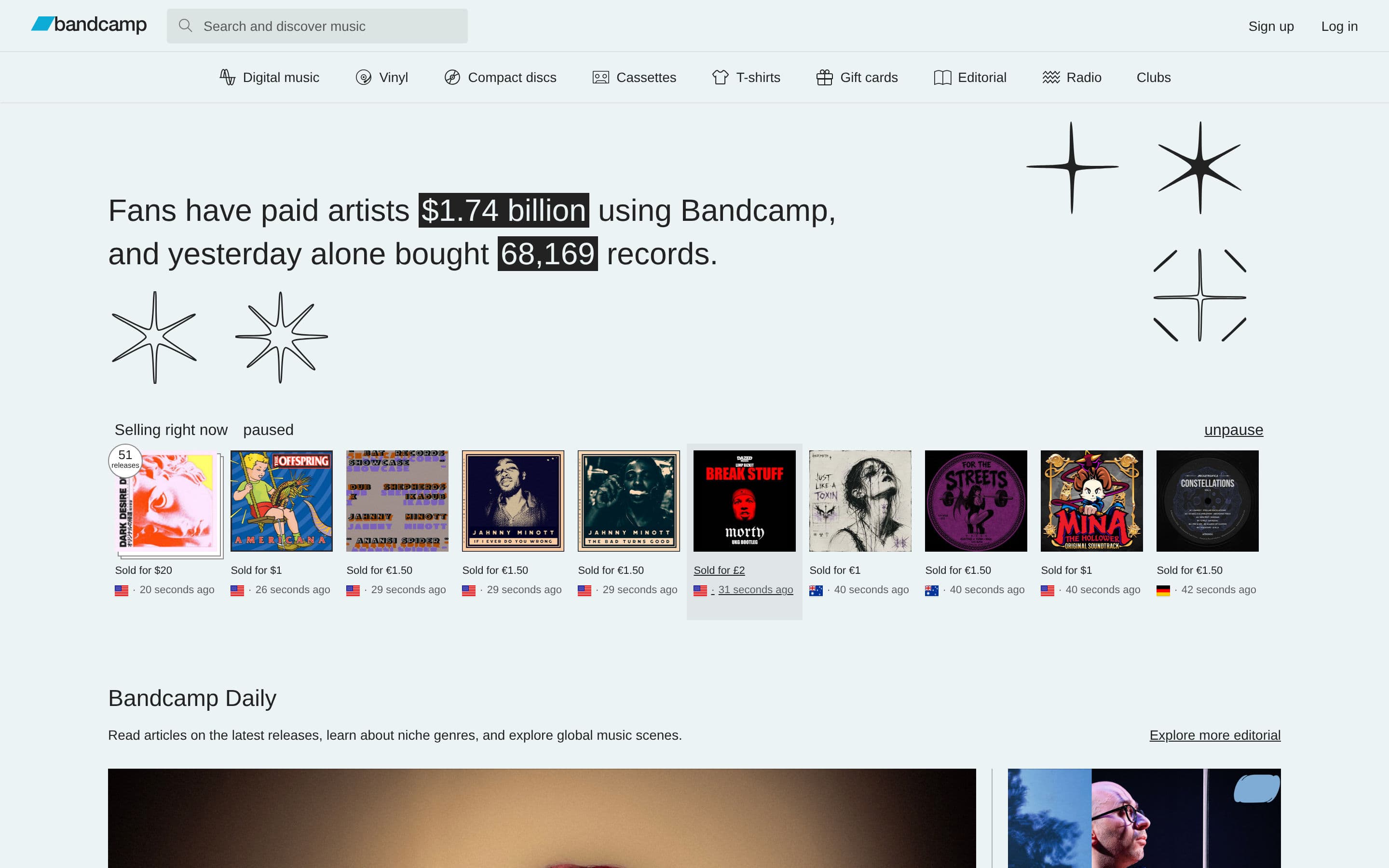Click the Australian flag under the 'Just Like a Toxin' cover
The image size is (1389, 868).
pos(816,590)
